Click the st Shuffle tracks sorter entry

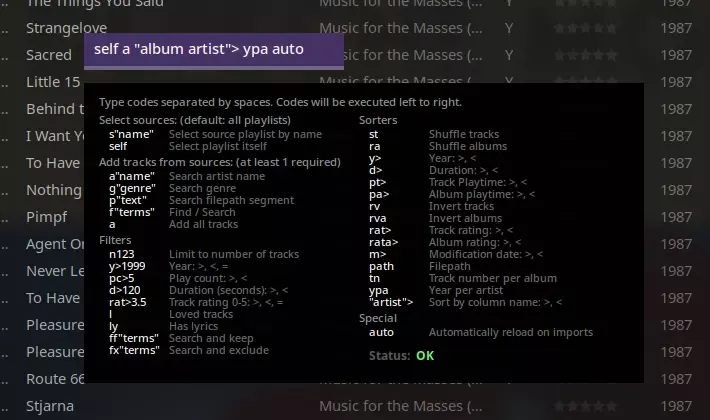pyautogui.click(x=434, y=134)
